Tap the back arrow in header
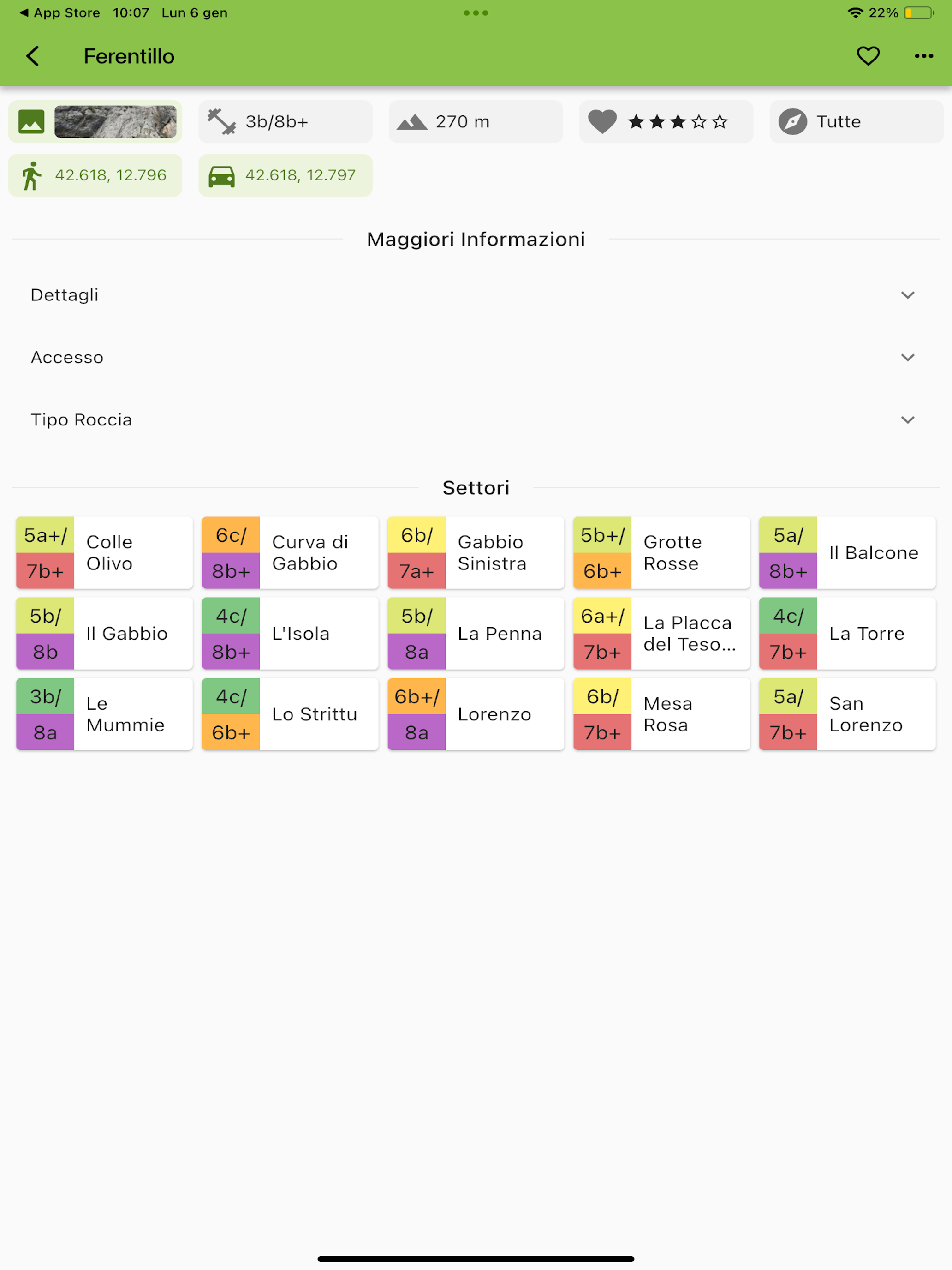The width and height of the screenshot is (952, 1270). pyautogui.click(x=33, y=56)
